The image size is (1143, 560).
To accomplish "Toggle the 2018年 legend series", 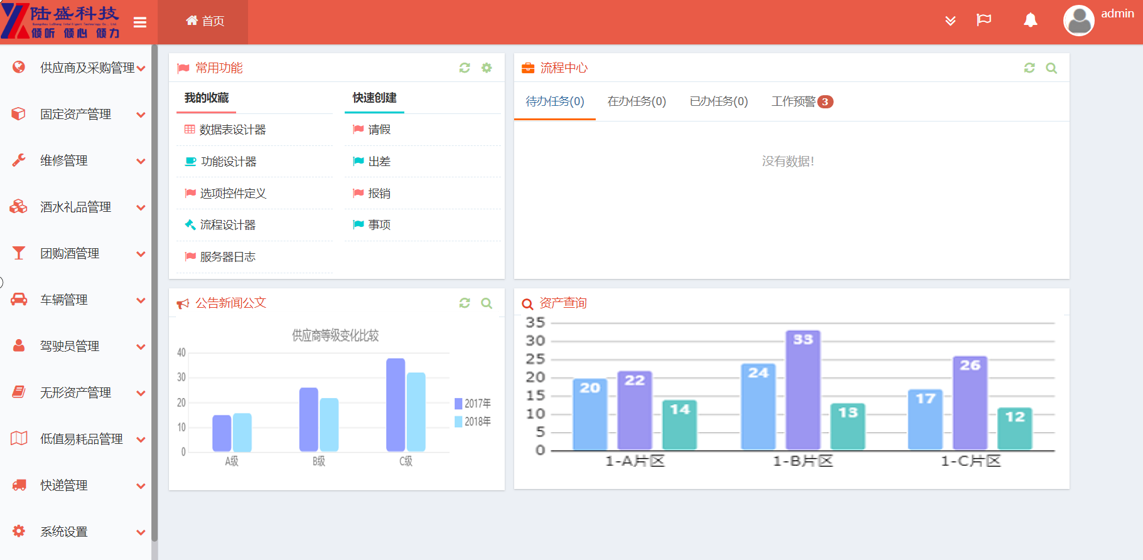I will tap(472, 422).
